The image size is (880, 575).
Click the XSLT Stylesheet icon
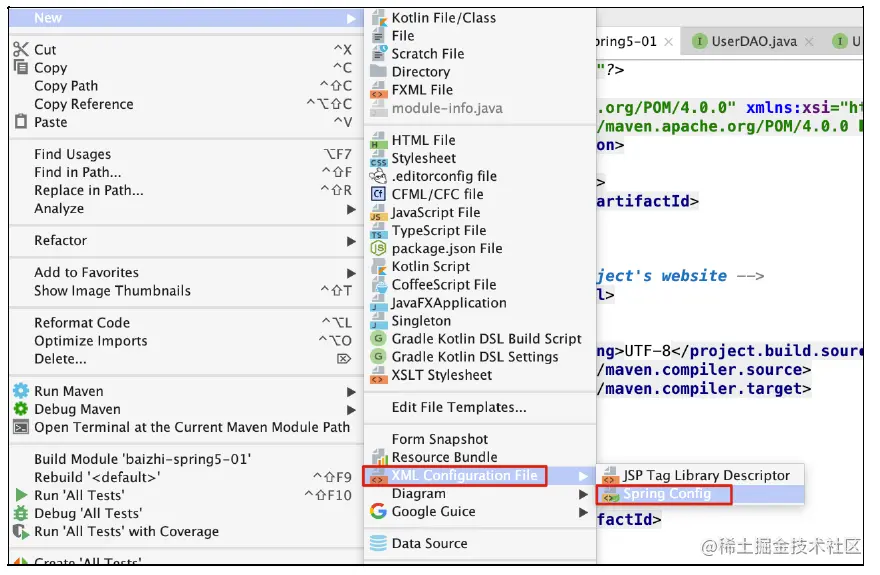pos(379,375)
